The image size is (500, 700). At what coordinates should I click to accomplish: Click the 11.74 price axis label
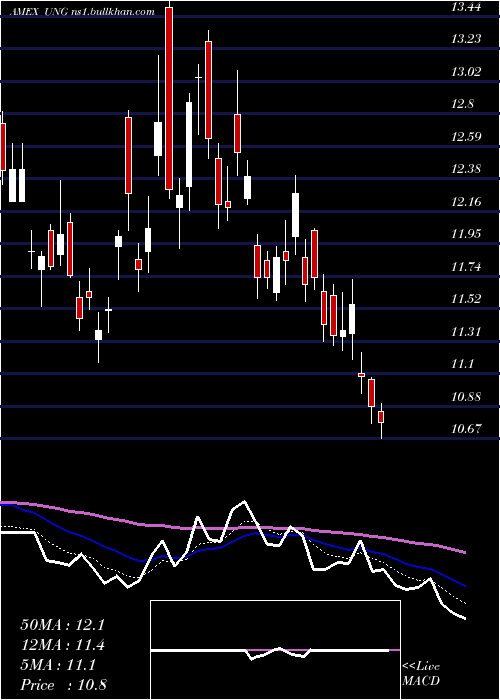pyautogui.click(x=466, y=267)
